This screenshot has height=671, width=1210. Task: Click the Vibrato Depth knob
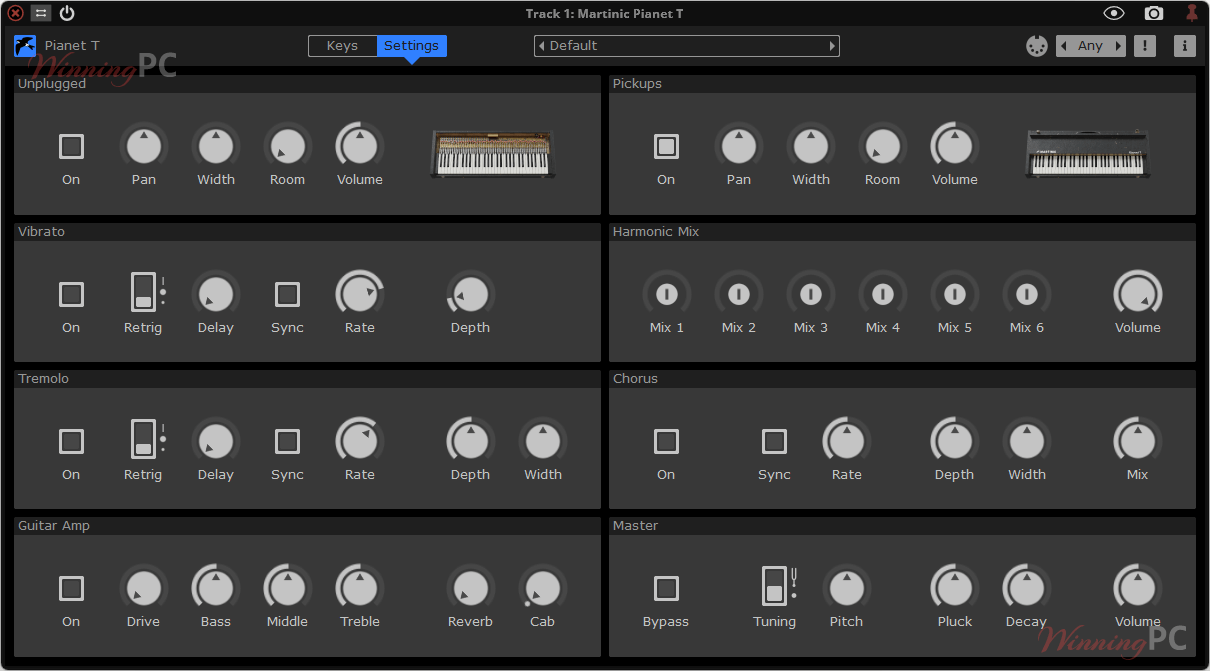[470, 294]
